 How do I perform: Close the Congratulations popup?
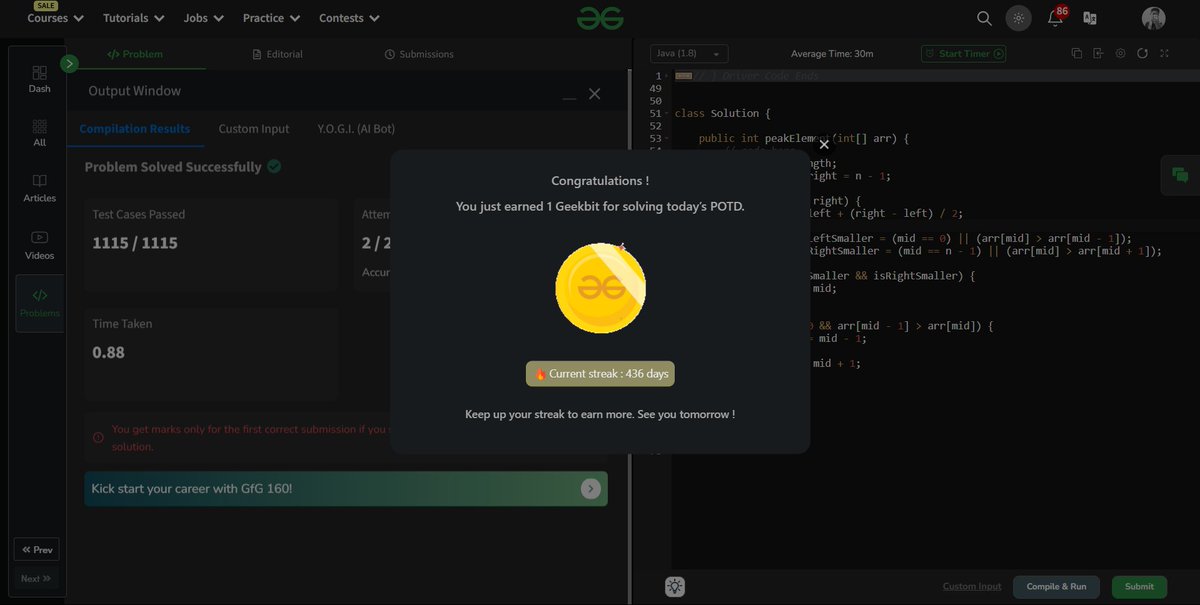point(824,145)
